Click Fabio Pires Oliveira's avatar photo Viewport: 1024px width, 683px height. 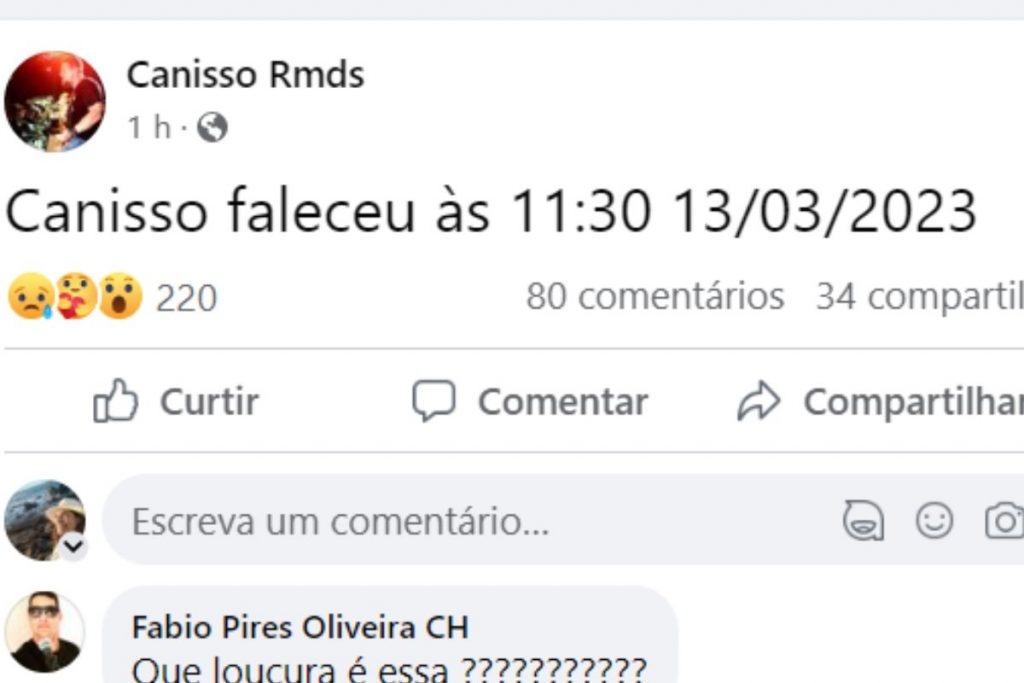coord(45,632)
